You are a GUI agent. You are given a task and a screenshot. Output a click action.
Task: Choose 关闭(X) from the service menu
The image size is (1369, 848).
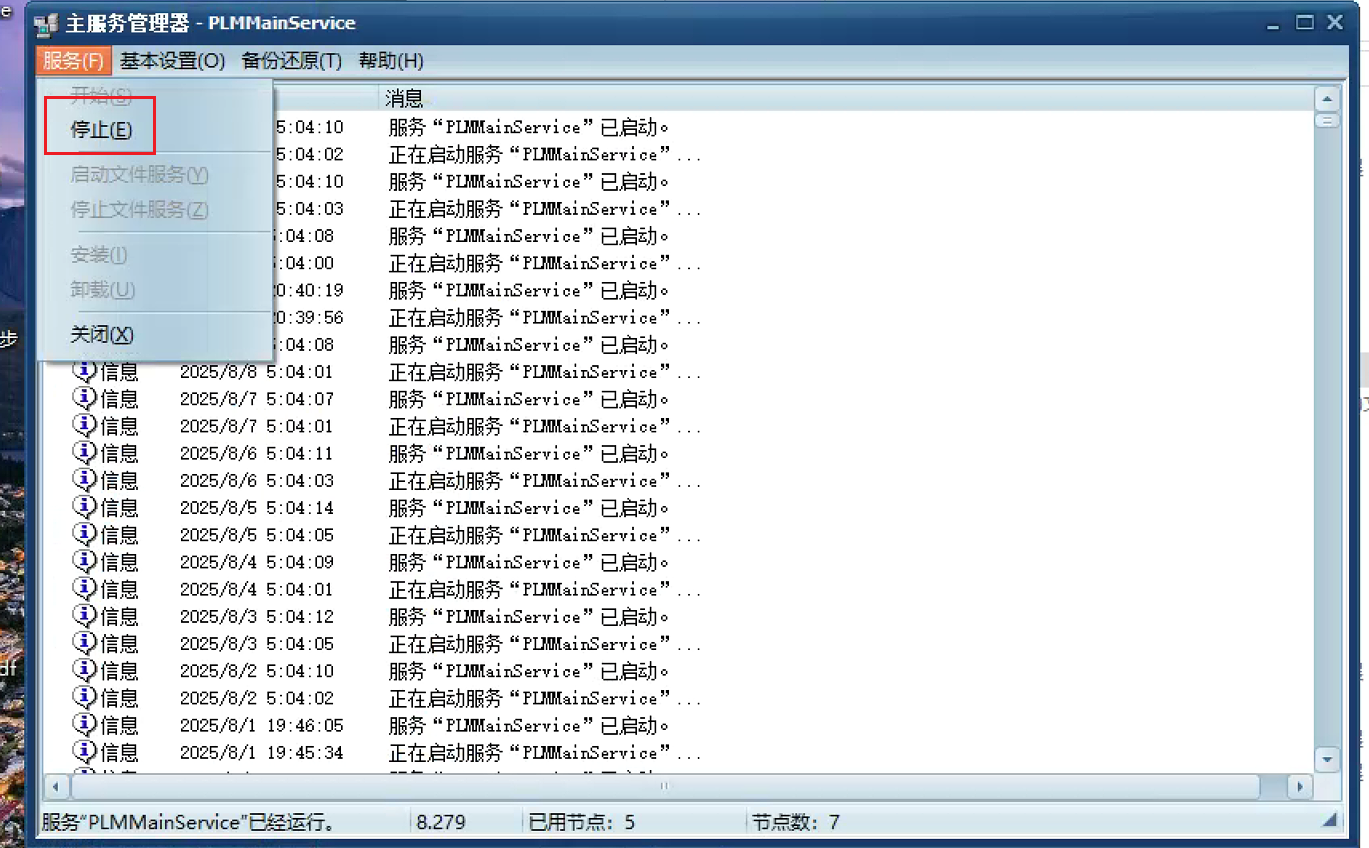[102, 334]
